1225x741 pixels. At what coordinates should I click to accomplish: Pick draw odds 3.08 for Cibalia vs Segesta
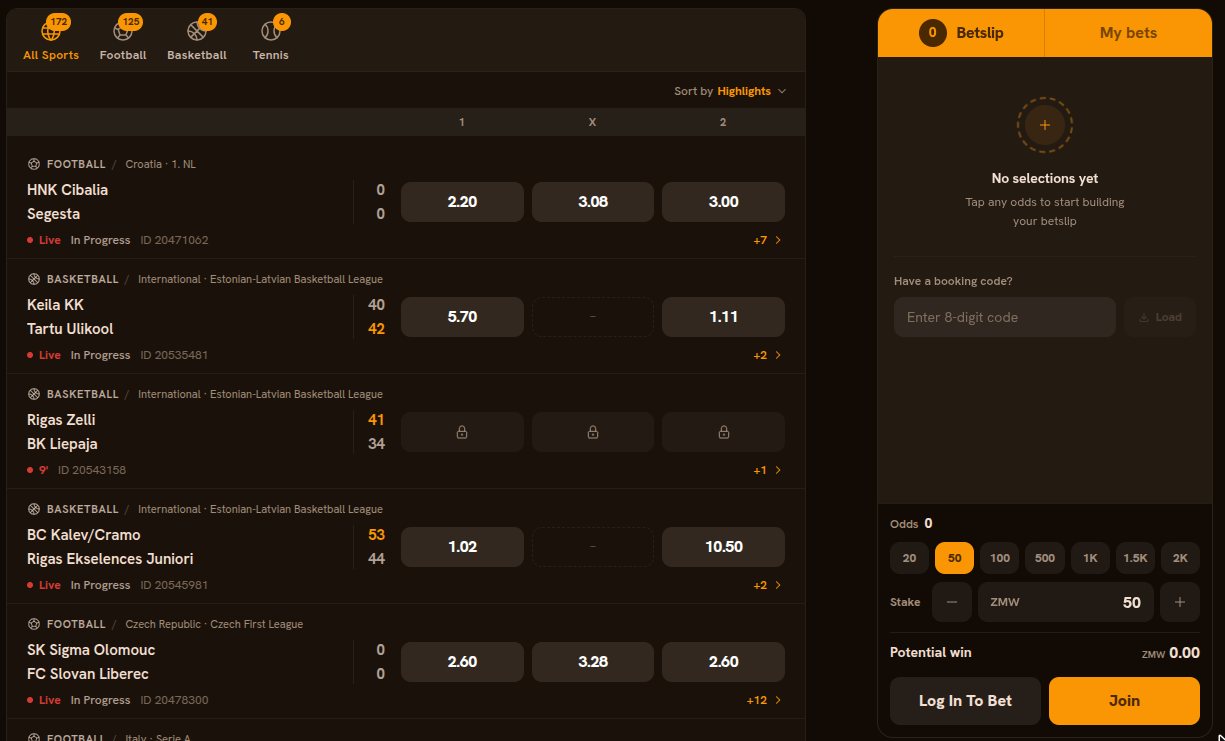(x=593, y=202)
